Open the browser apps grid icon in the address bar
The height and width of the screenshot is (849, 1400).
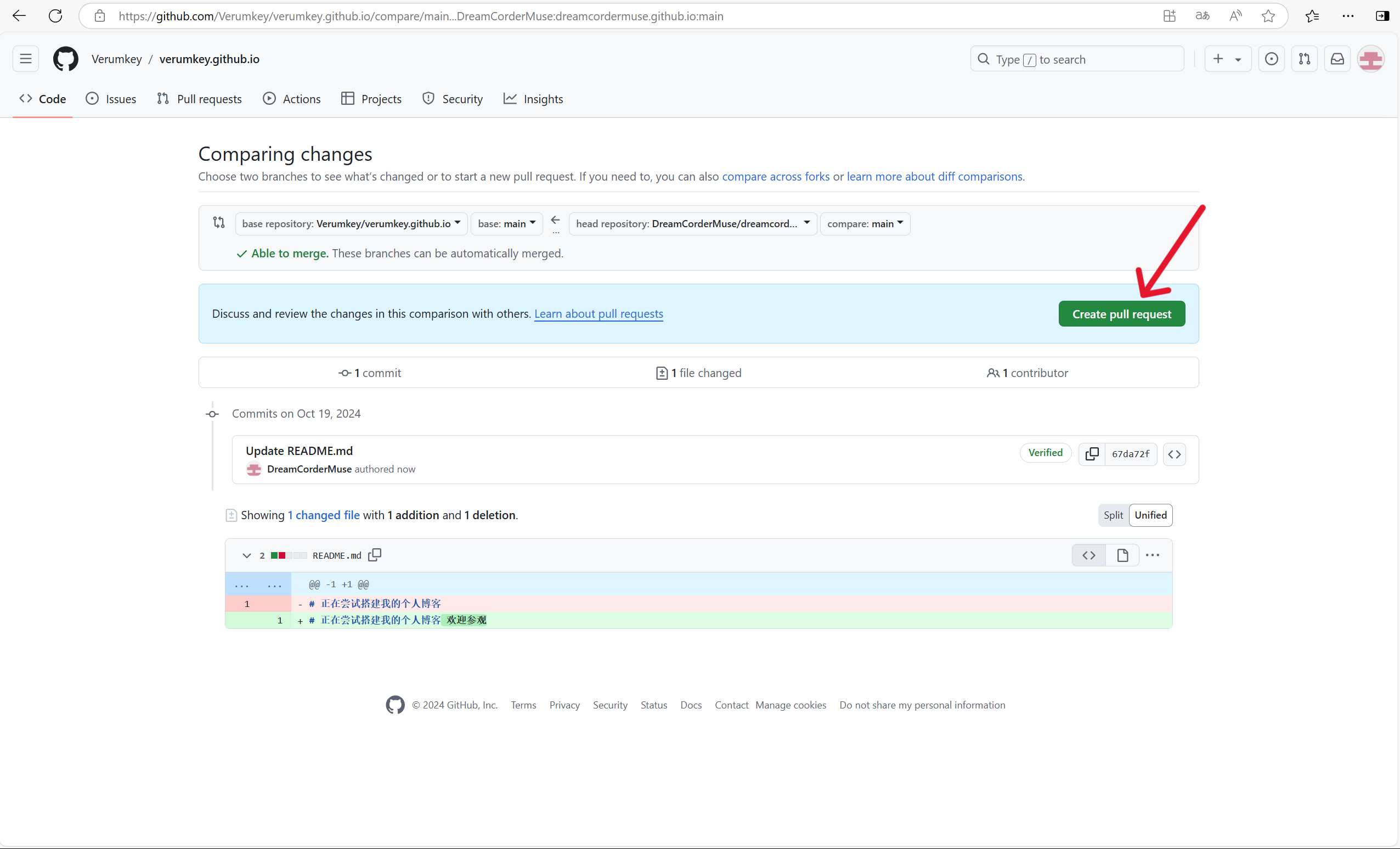point(1170,16)
